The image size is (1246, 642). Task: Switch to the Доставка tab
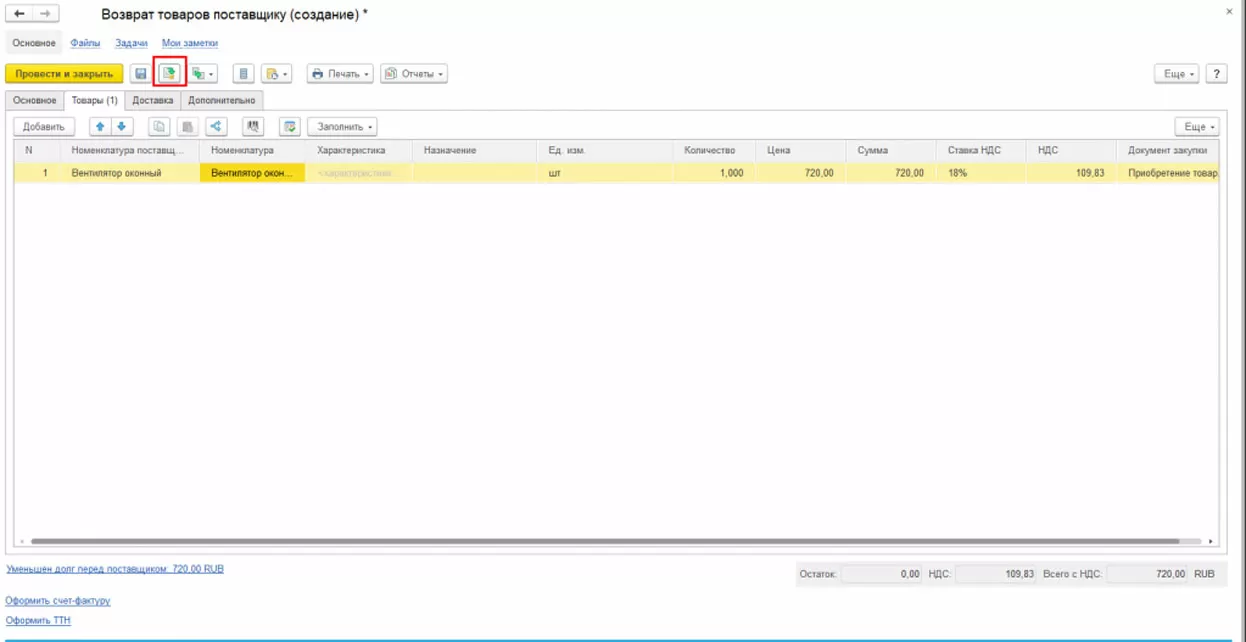coord(153,100)
